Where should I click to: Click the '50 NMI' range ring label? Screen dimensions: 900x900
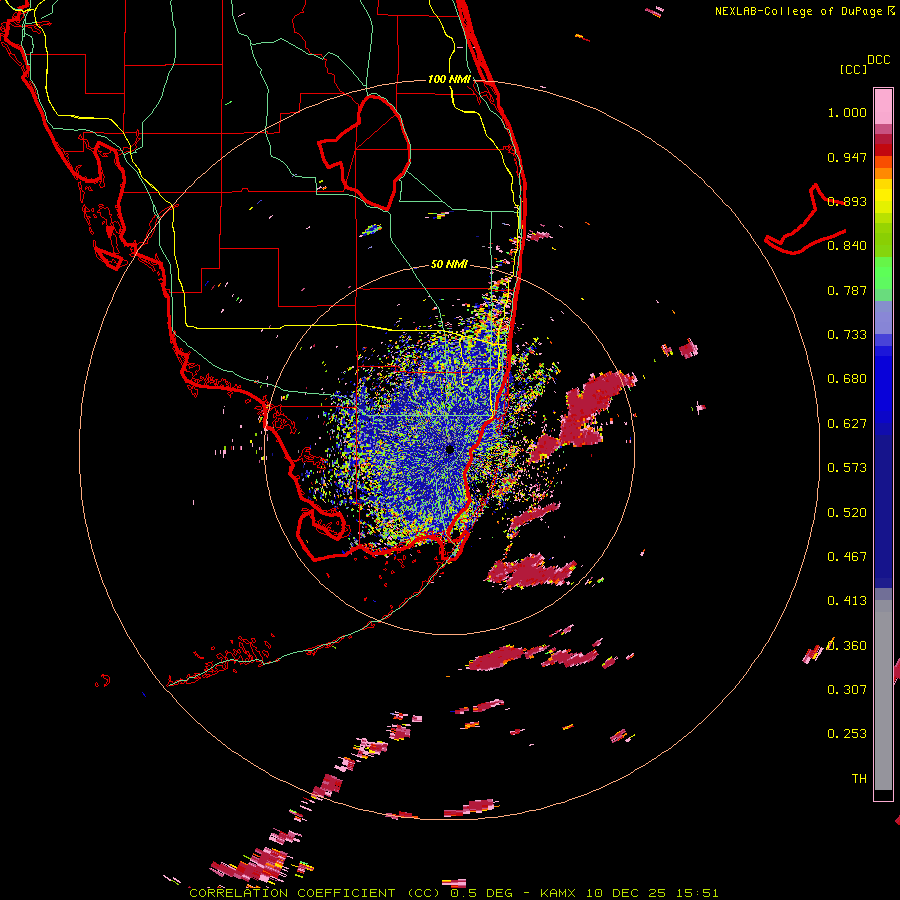click(449, 264)
